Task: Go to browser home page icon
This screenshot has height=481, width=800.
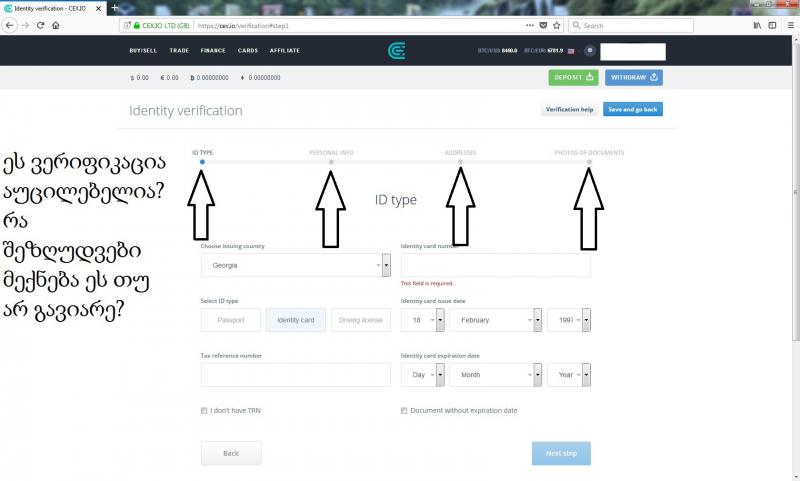Action: point(56,25)
